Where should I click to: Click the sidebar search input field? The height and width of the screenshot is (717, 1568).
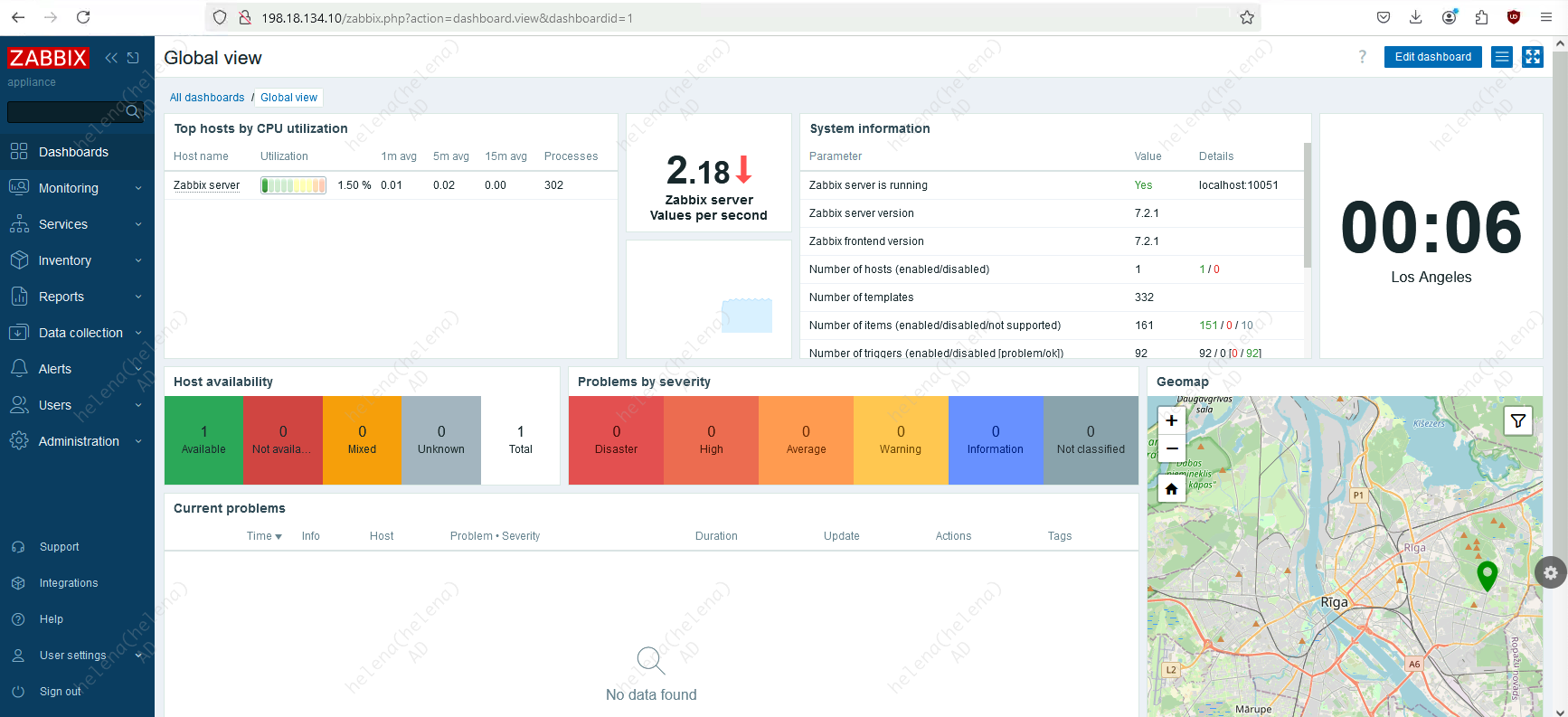click(x=65, y=111)
